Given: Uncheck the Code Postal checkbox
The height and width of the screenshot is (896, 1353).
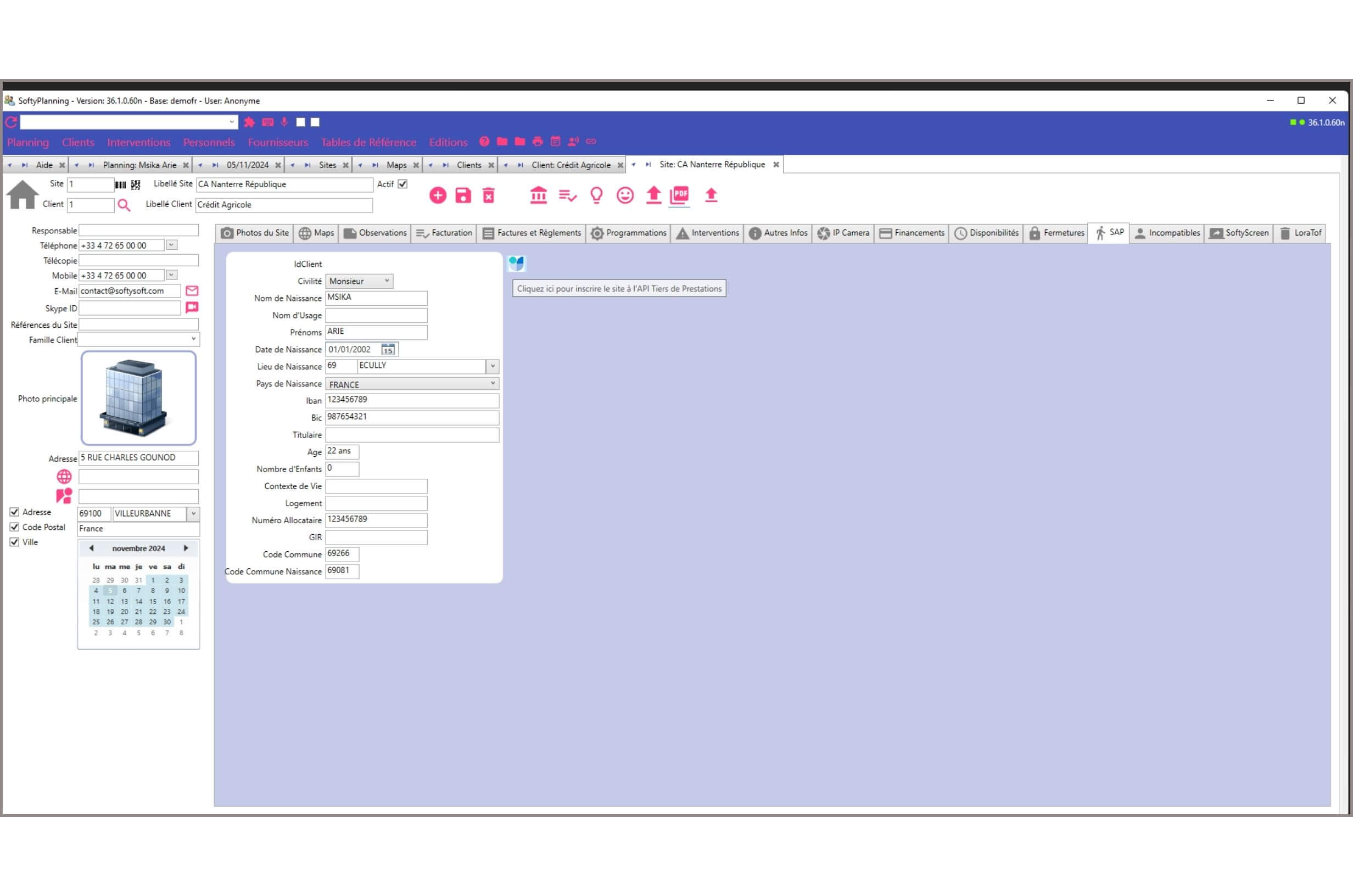Looking at the screenshot, I should [x=14, y=527].
